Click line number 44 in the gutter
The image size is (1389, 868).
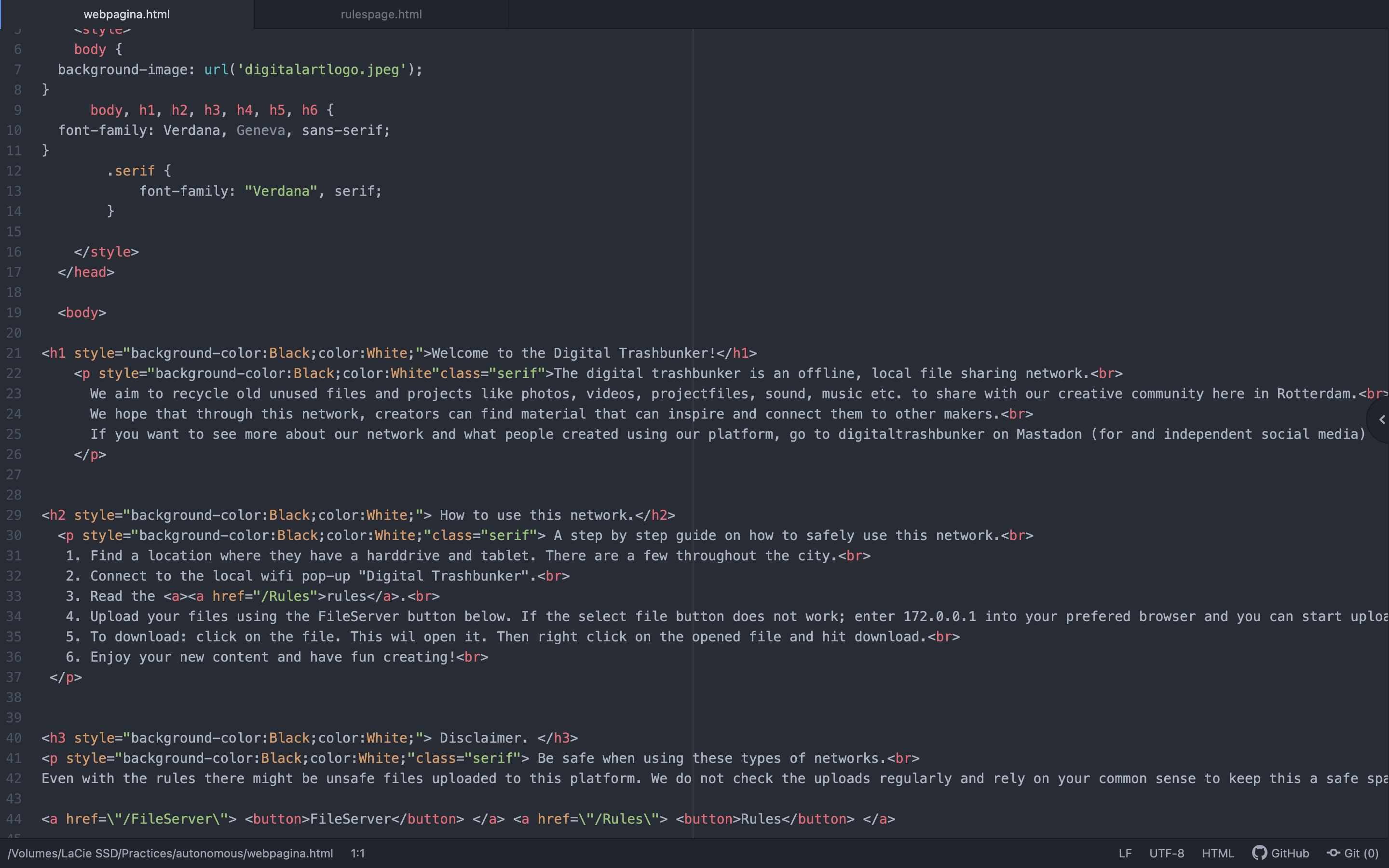click(x=14, y=819)
